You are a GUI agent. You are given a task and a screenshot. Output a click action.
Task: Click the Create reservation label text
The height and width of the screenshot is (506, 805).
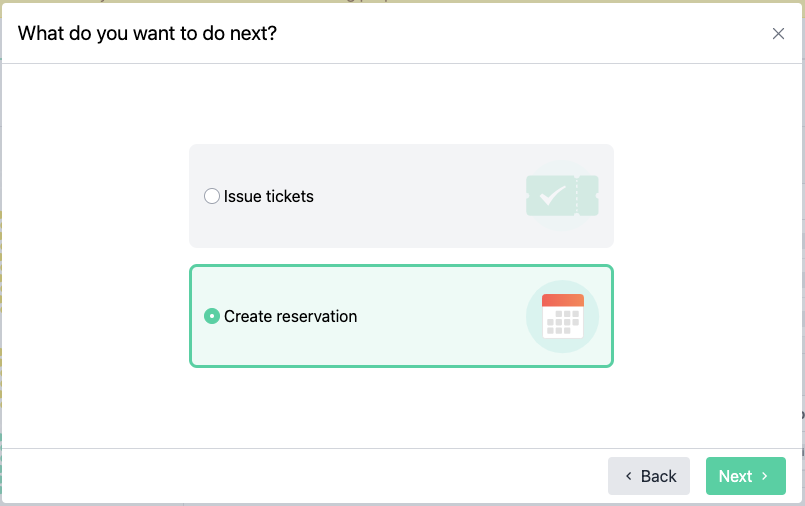pos(291,316)
